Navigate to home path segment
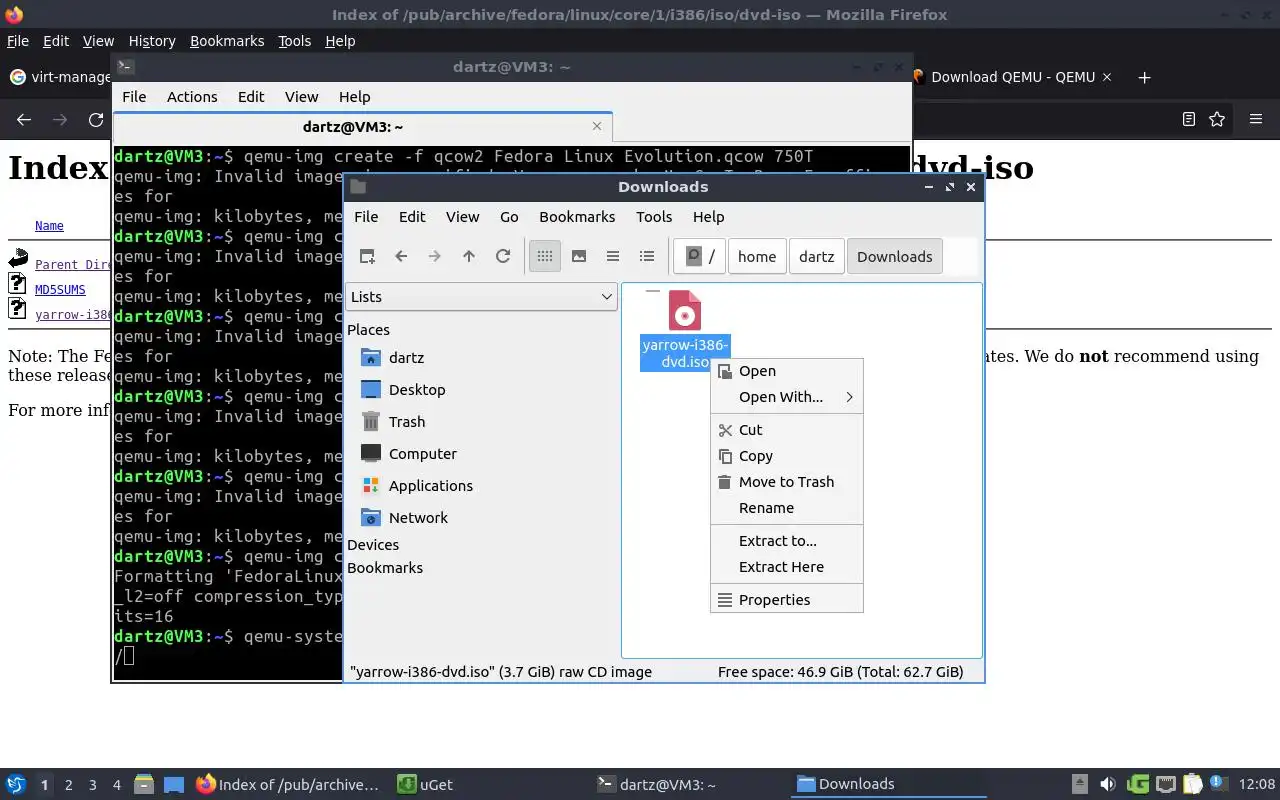The width and height of the screenshot is (1280, 800). click(757, 256)
